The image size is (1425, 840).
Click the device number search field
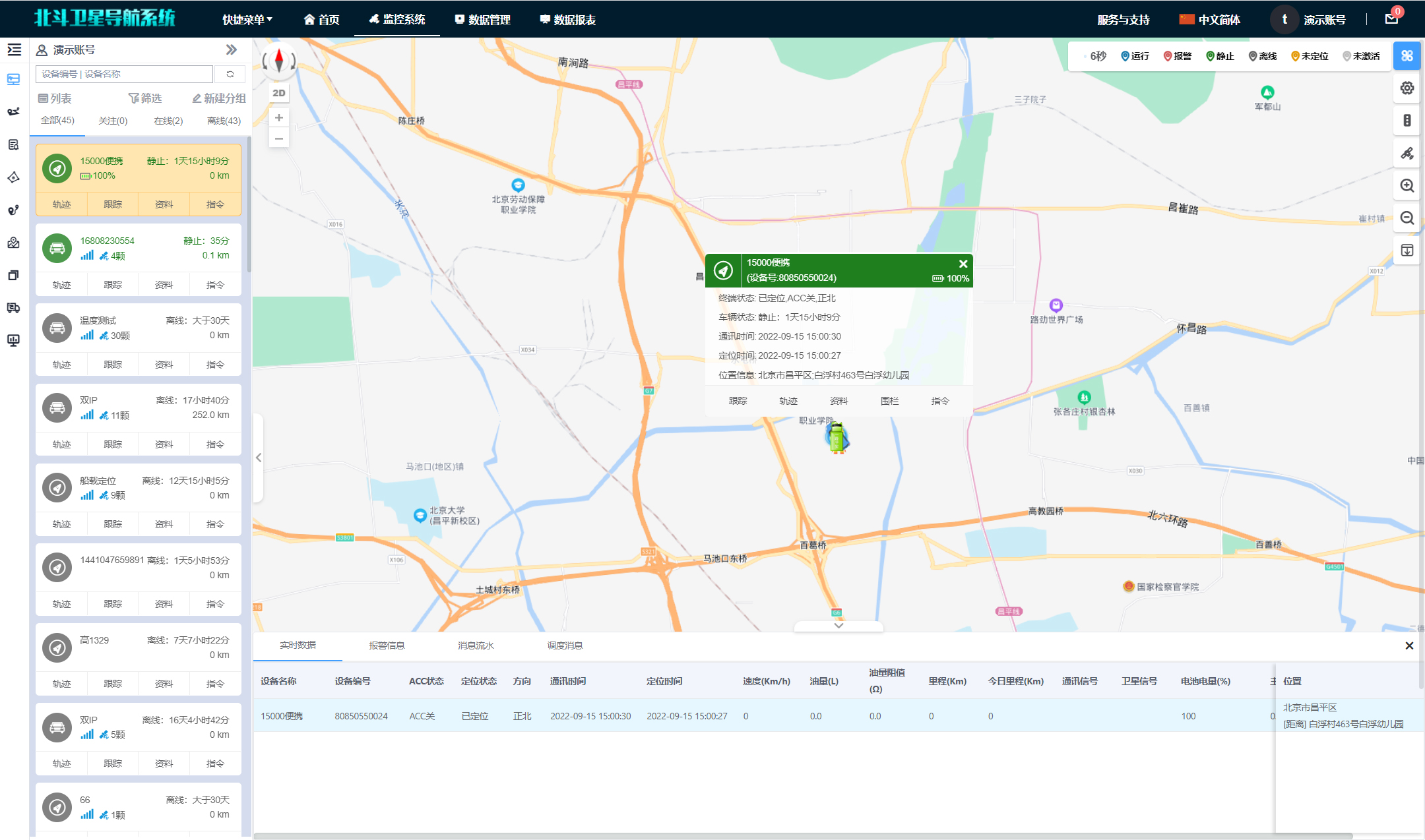point(124,74)
